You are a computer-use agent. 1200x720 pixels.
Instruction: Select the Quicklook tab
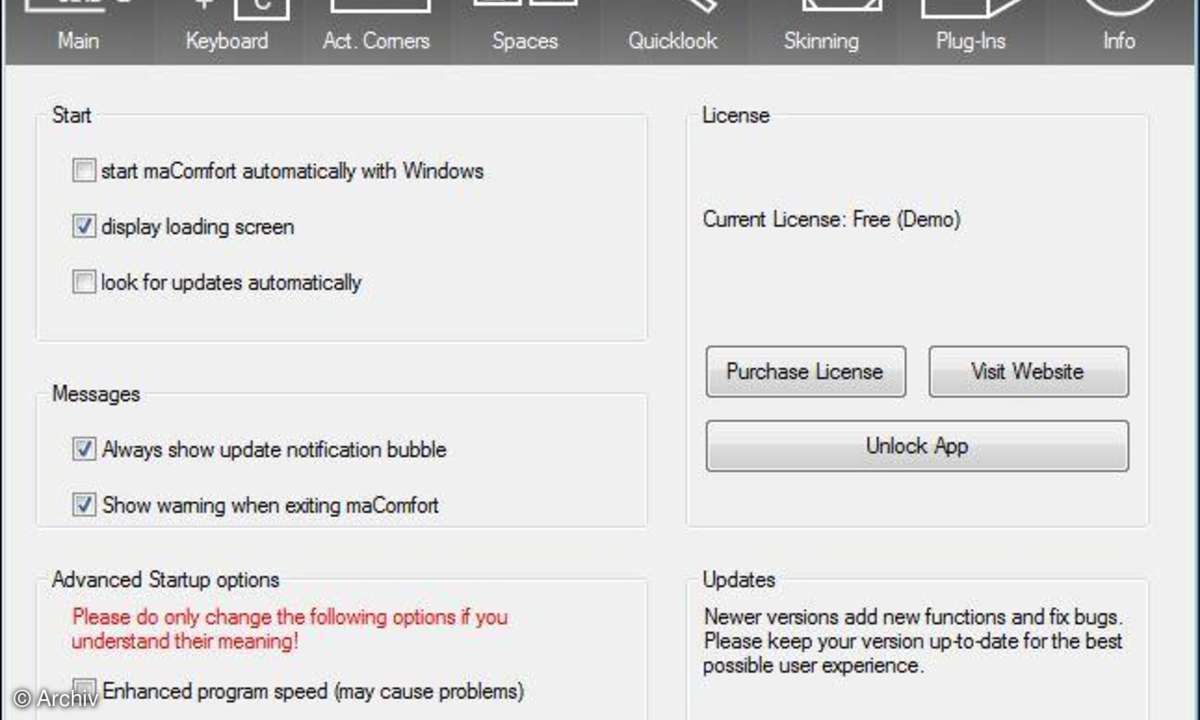pyautogui.click(x=673, y=30)
